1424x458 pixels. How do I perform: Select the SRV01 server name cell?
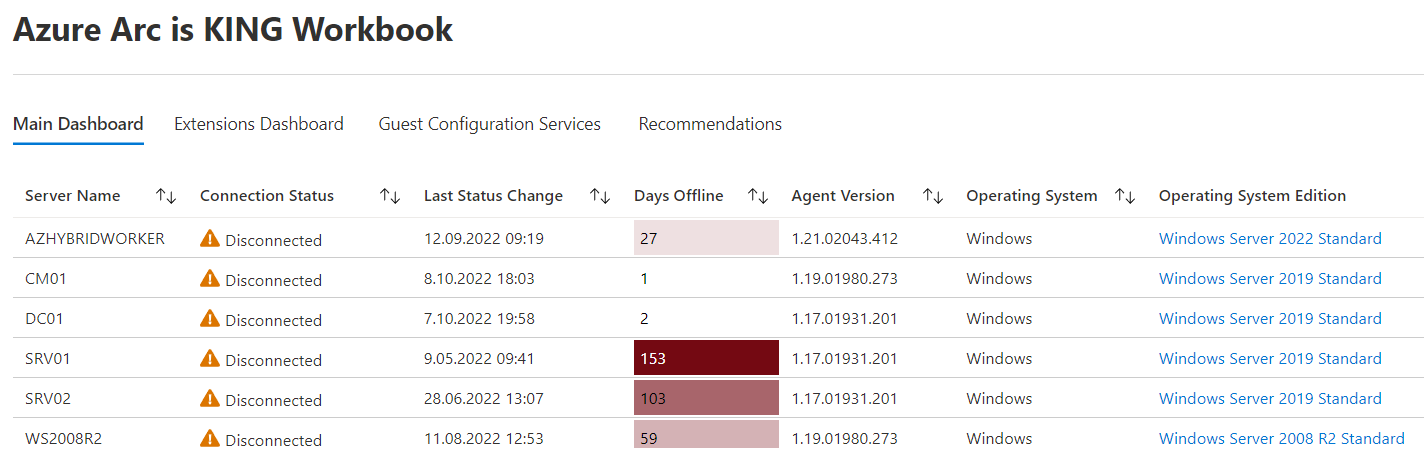tap(48, 359)
